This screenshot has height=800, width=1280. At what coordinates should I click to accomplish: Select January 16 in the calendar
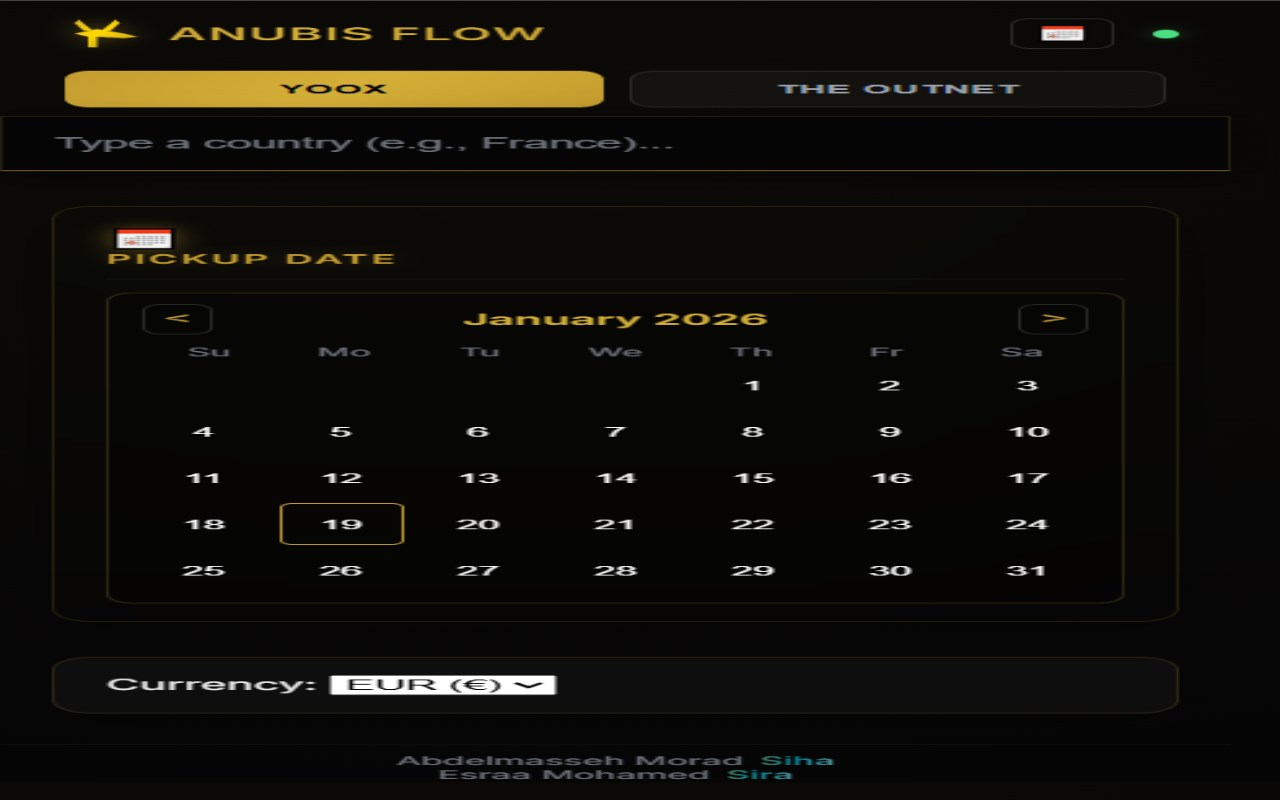[889, 478]
